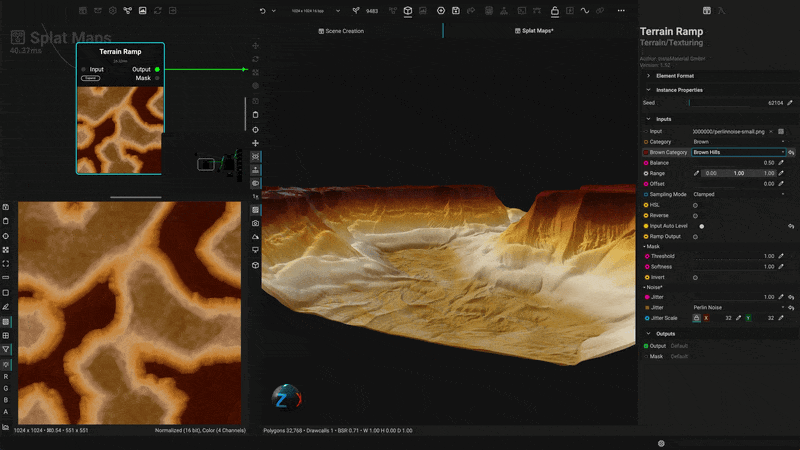The image size is (800, 450).
Task: Open the undo history dropdown arrow
Action: (x=273, y=11)
